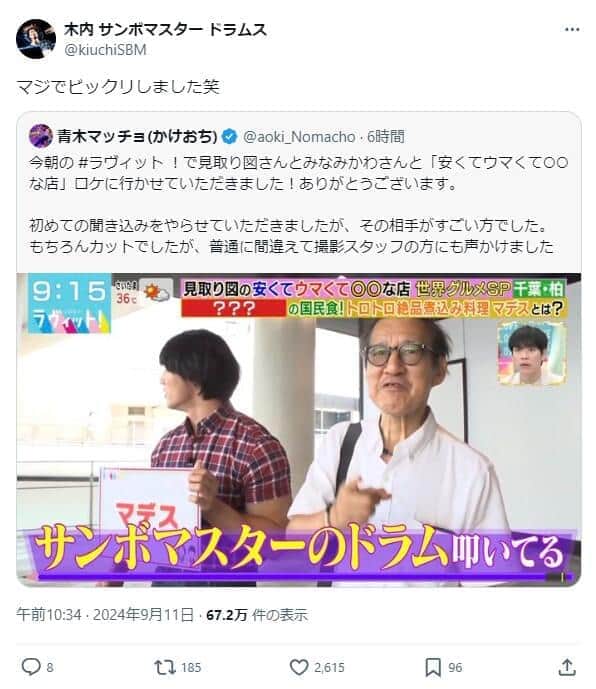Open 木内 profile avatar picture
This screenshot has height=689, width=596.
36,39
